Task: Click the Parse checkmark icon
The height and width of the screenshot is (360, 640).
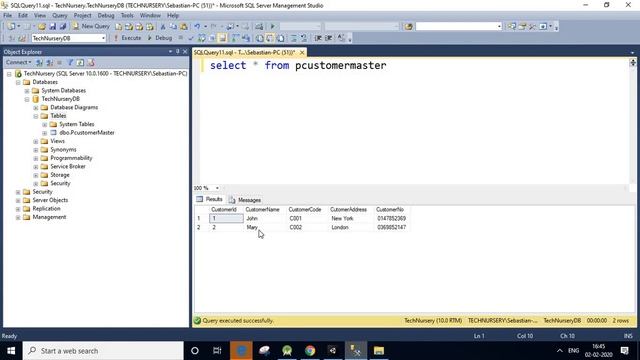Action: click(x=191, y=38)
